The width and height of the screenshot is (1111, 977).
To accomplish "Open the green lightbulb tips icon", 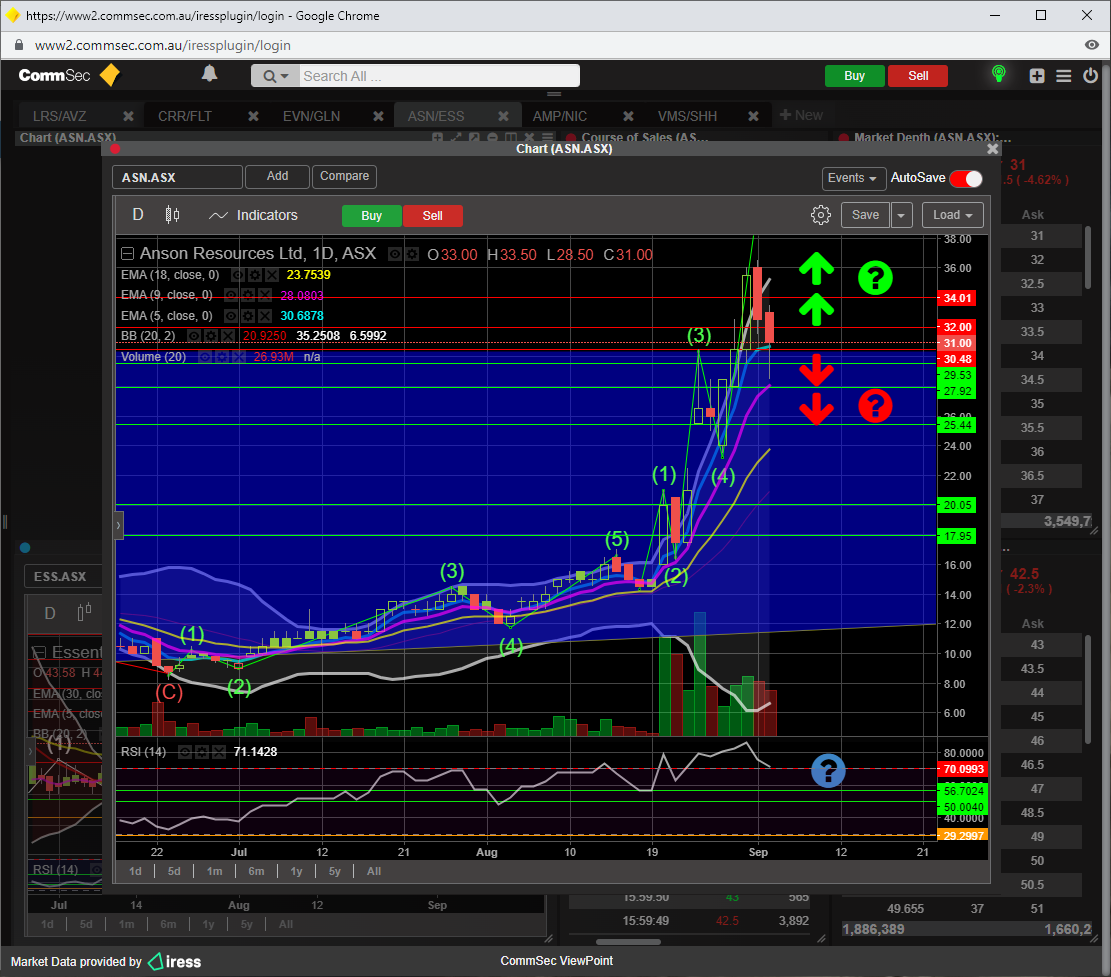I will [x=998, y=74].
